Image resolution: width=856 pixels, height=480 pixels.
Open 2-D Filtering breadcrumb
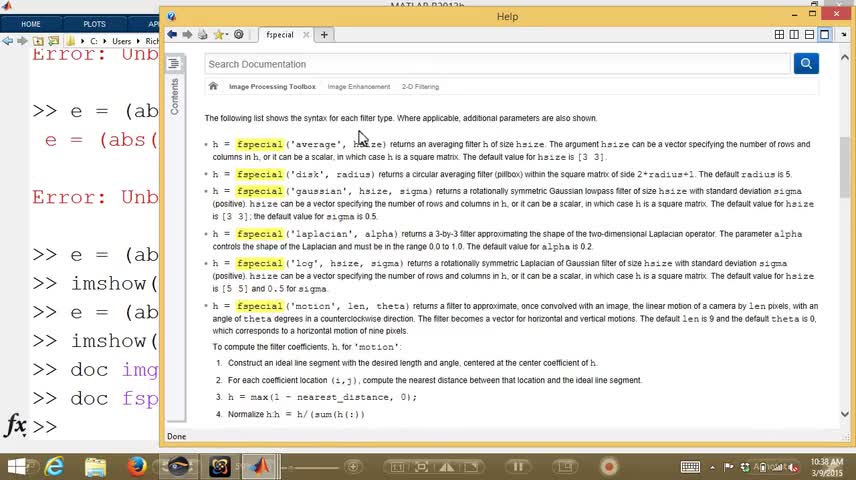click(x=420, y=87)
